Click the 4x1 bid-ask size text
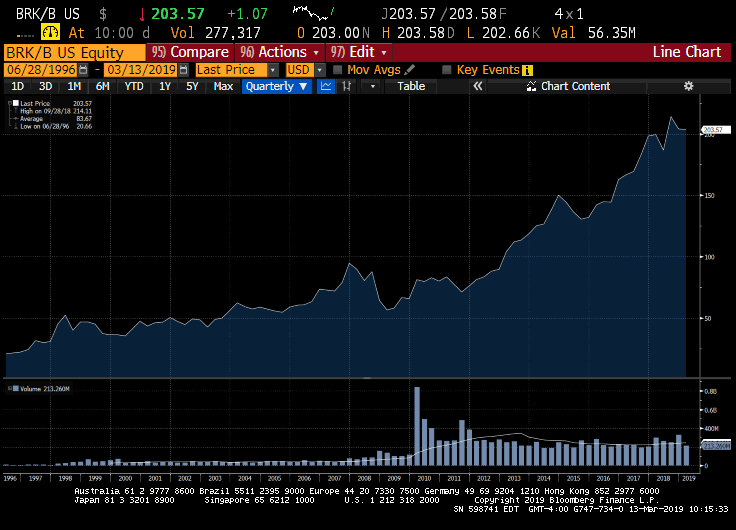 (x=569, y=14)
